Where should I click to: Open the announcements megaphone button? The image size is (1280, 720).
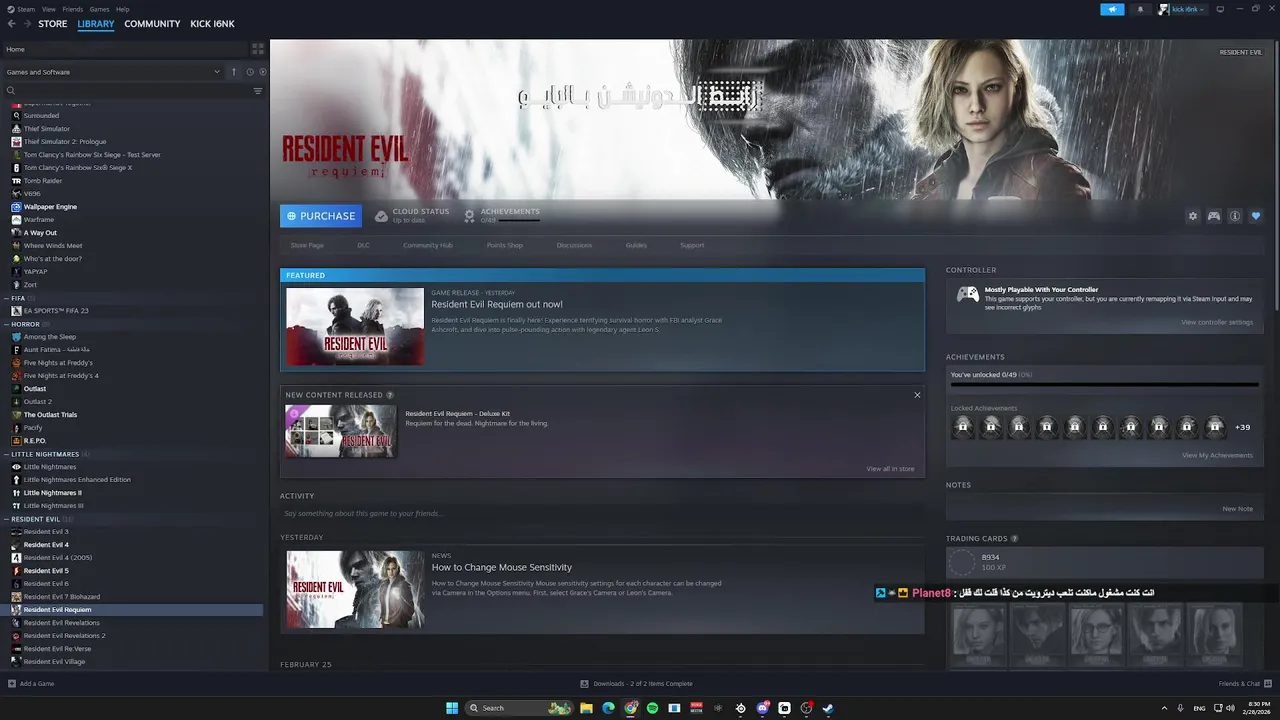1112,9
